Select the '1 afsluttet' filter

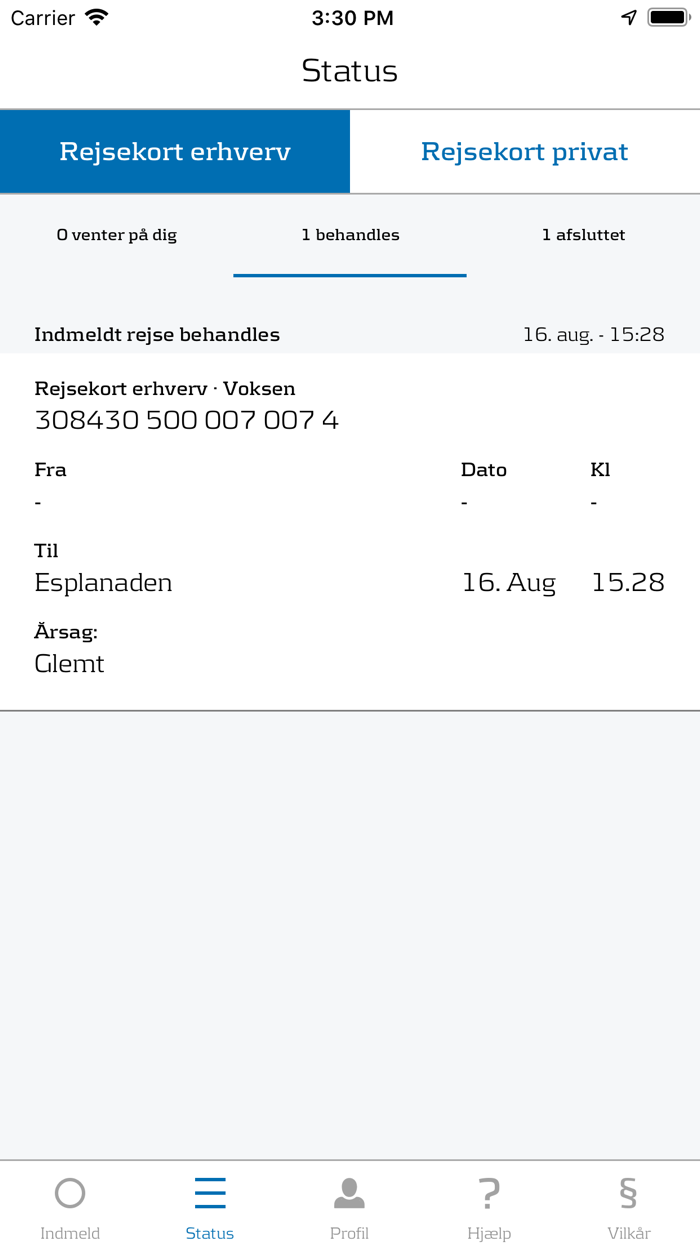[x=584, y=235]
